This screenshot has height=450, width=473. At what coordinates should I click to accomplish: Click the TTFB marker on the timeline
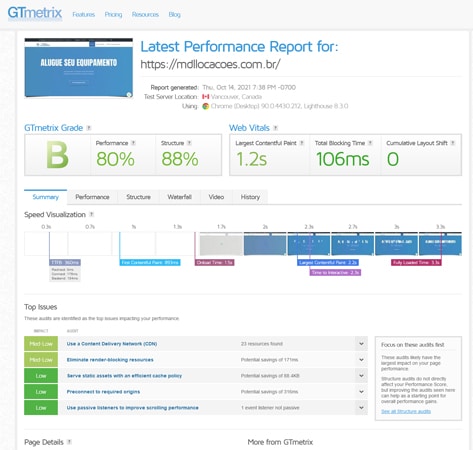65,263
